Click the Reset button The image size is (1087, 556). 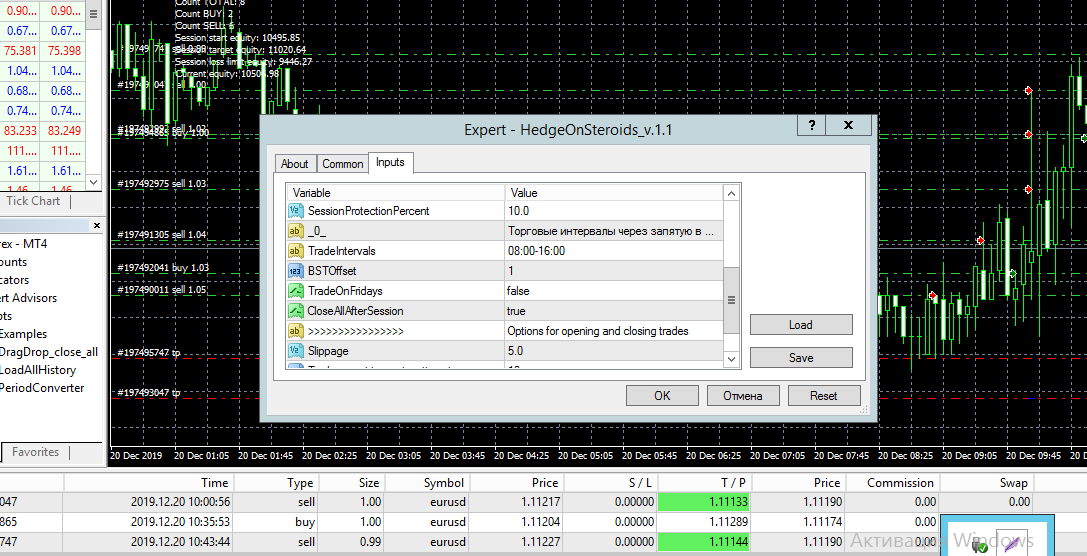tap(824, 396)
